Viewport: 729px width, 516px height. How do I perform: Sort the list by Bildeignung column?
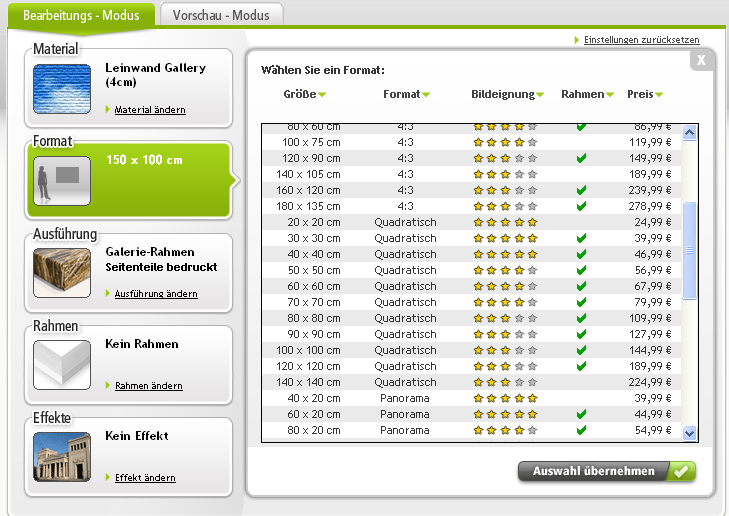pyautogui.click(x=507, y=94)
